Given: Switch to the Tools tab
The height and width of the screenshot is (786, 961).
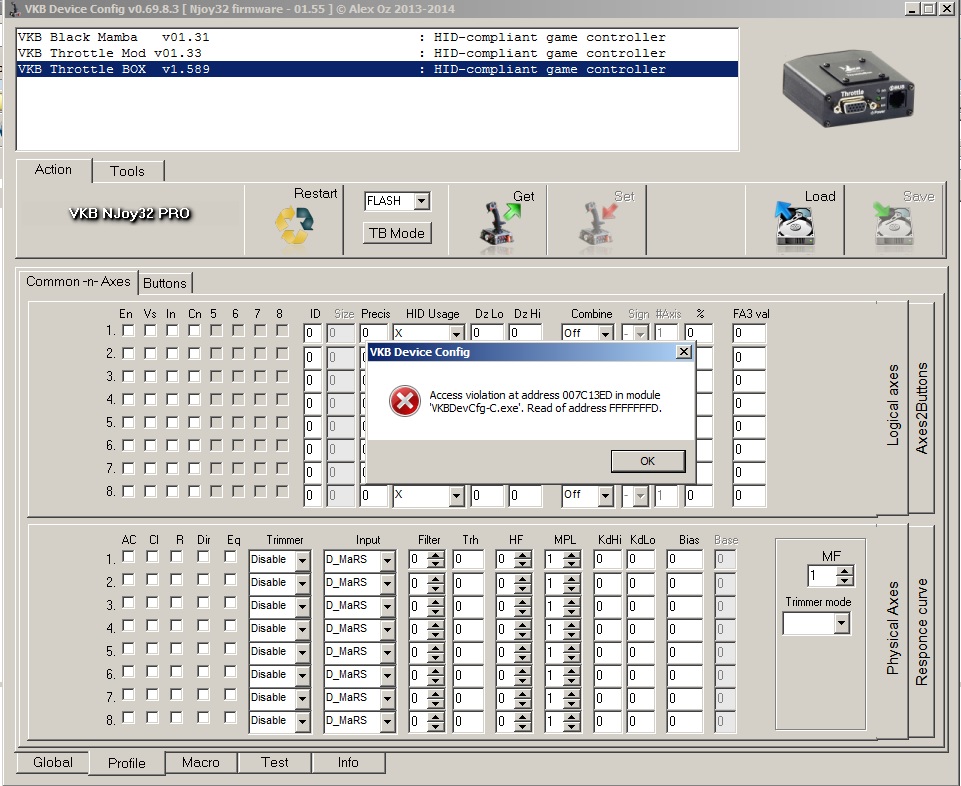Looking at the screenshot, I should (x=127, y=171).
